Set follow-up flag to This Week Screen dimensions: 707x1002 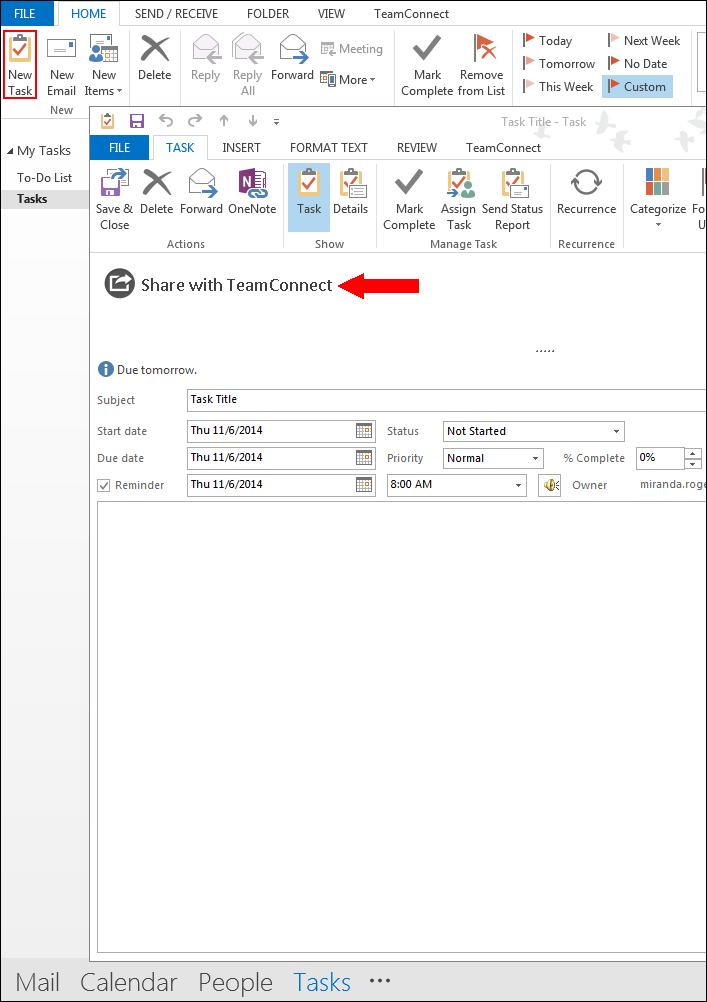click(x=558, y=86)
